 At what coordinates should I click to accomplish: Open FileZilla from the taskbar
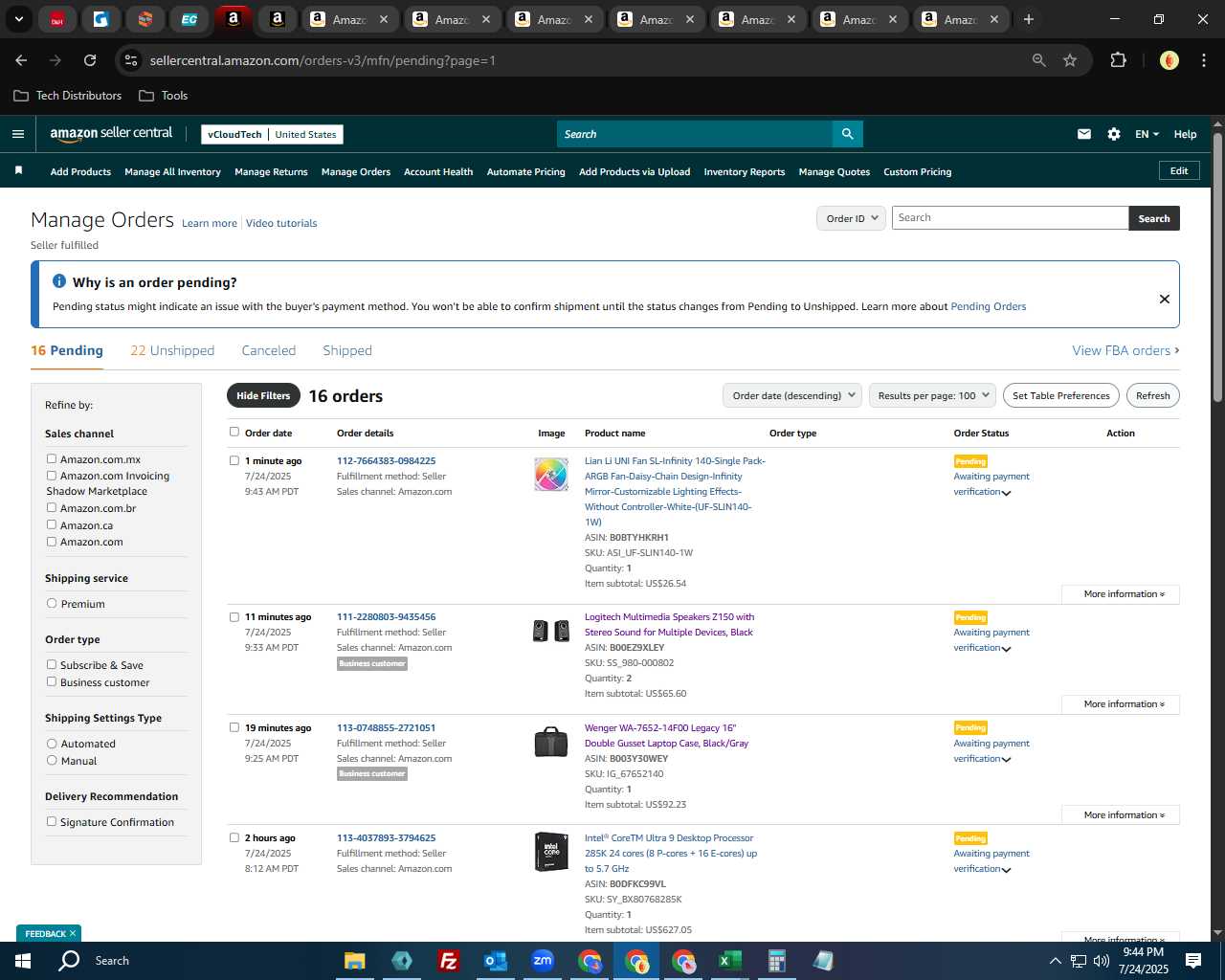click(448, 961)
